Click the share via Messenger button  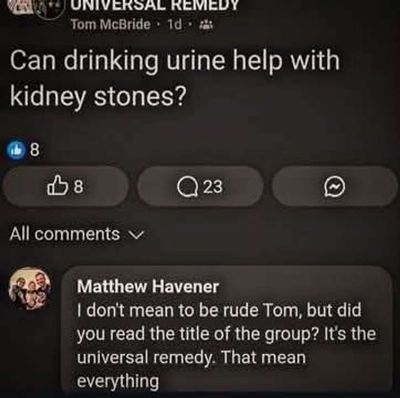[335, 187]
